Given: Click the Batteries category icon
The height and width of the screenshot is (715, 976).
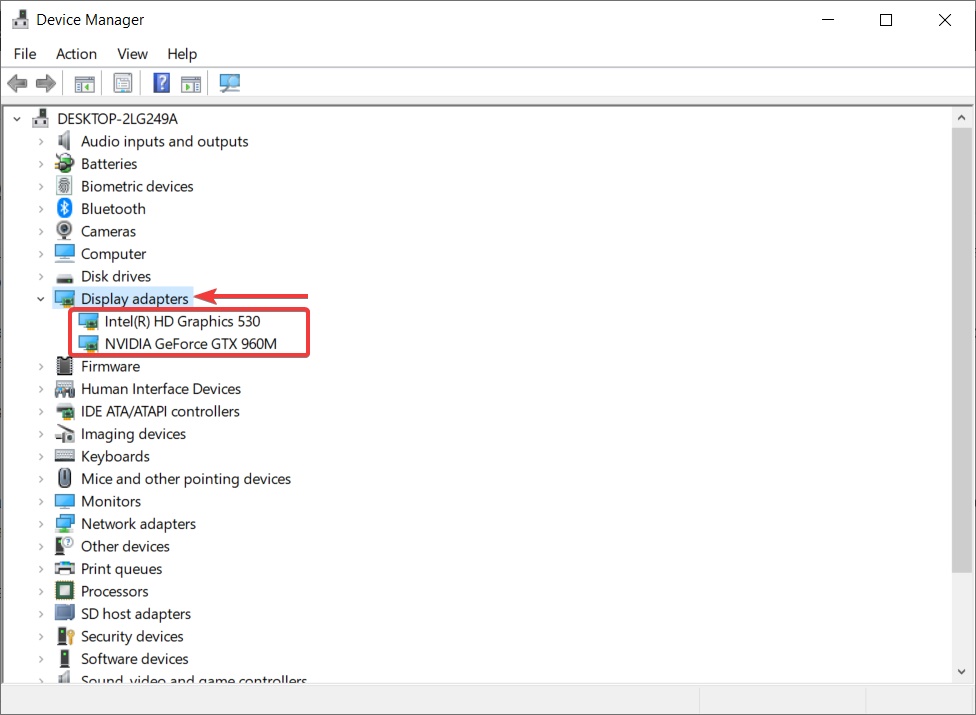Looking at the screenshot, I should point(64,164).
